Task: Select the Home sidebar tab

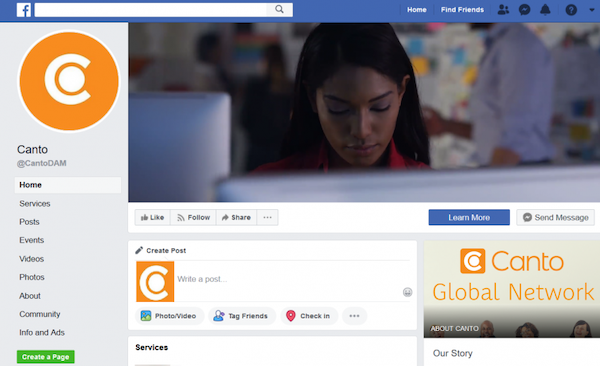Action: pyautogui.click(x=68, y=185)
